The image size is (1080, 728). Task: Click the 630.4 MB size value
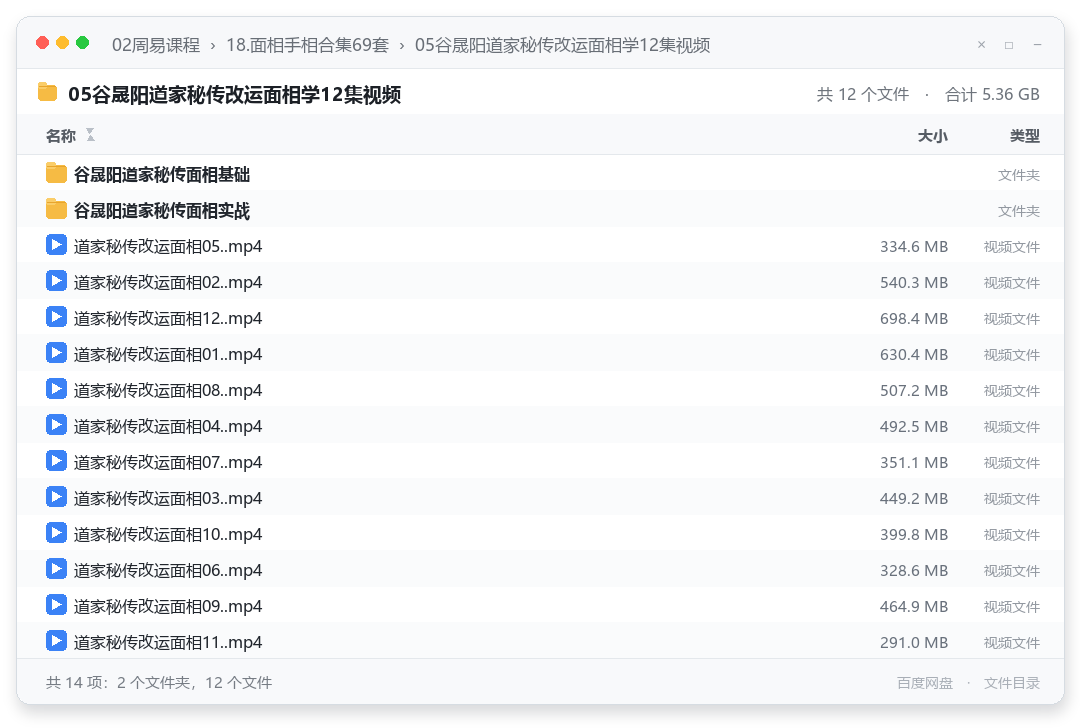tap(913, 354)
